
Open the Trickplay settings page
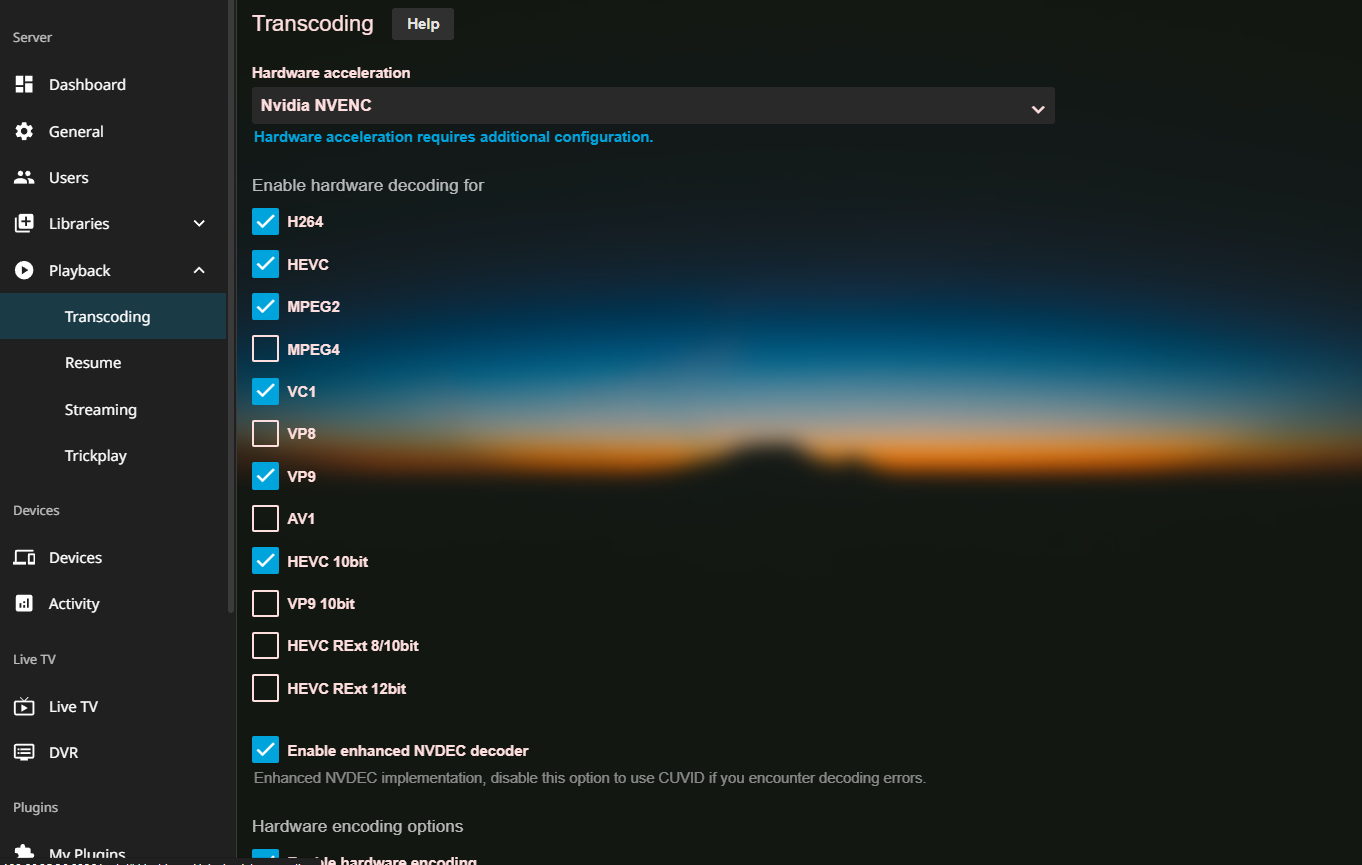95,456
